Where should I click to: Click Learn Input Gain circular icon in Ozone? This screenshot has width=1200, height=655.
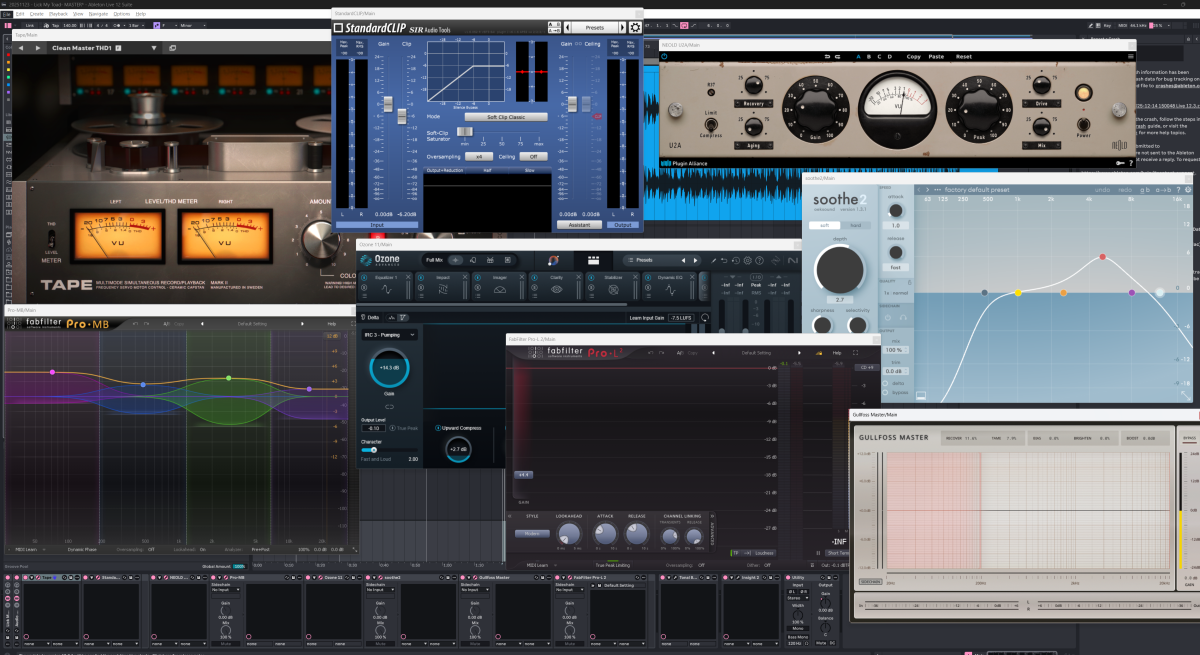[705, 317]
